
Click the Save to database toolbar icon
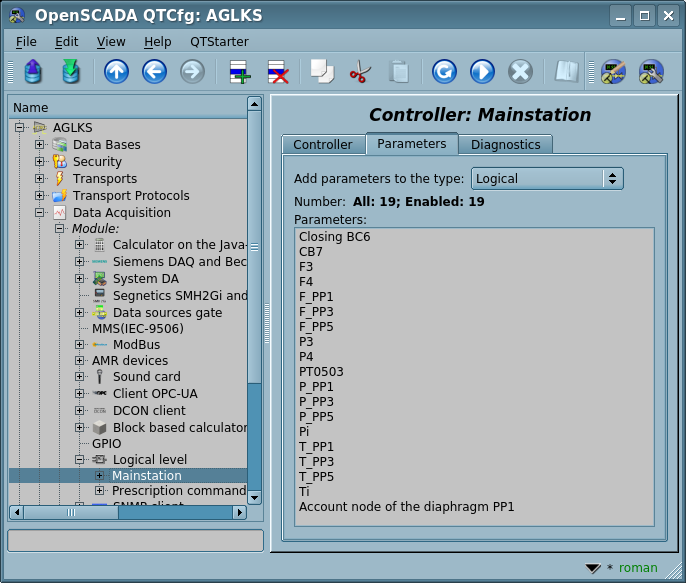point(71,72)
